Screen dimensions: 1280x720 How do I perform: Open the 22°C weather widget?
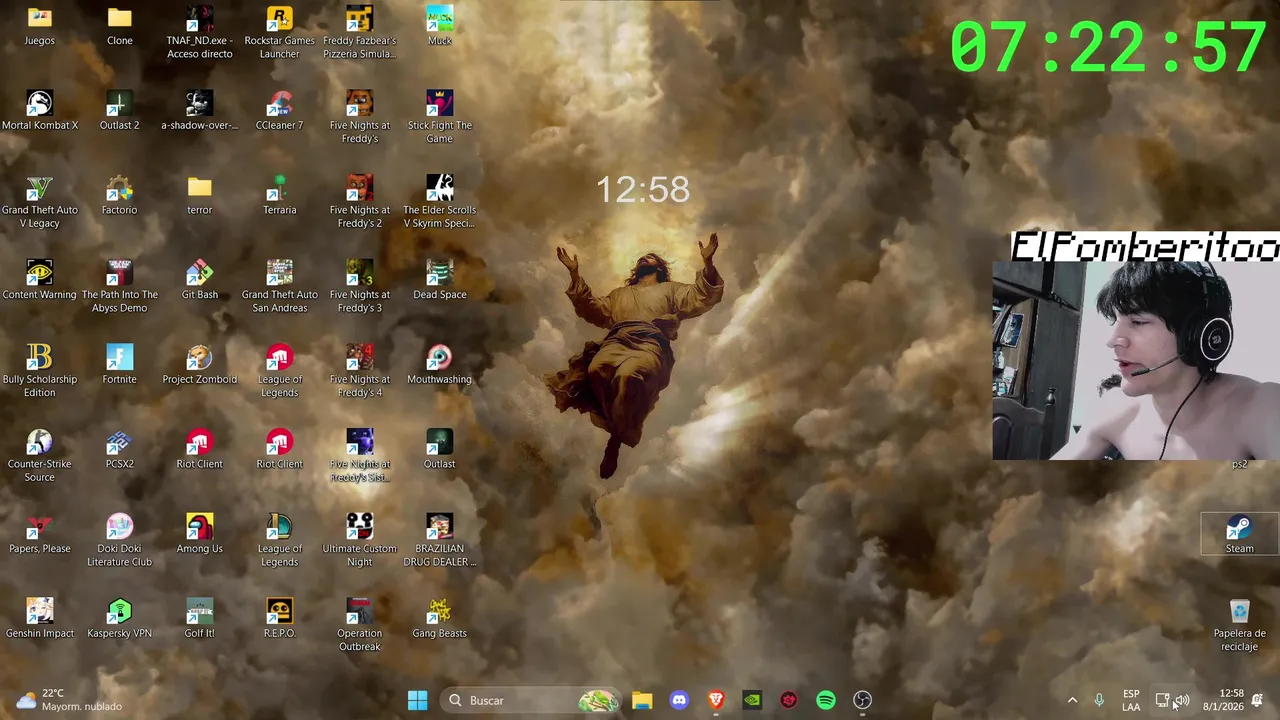[68, 700]
